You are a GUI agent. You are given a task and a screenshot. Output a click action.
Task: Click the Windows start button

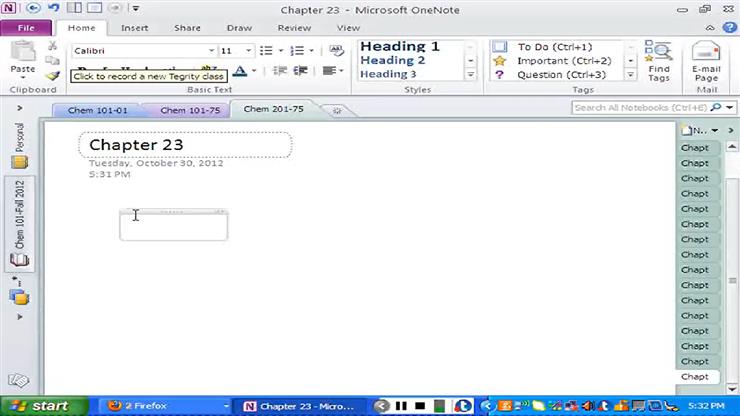click(x=43, y=406)
